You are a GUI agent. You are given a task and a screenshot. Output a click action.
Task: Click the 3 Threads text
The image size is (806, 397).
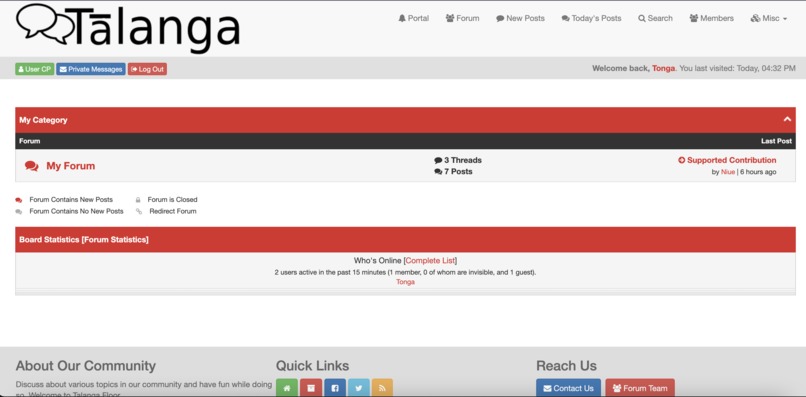[463, 160]
